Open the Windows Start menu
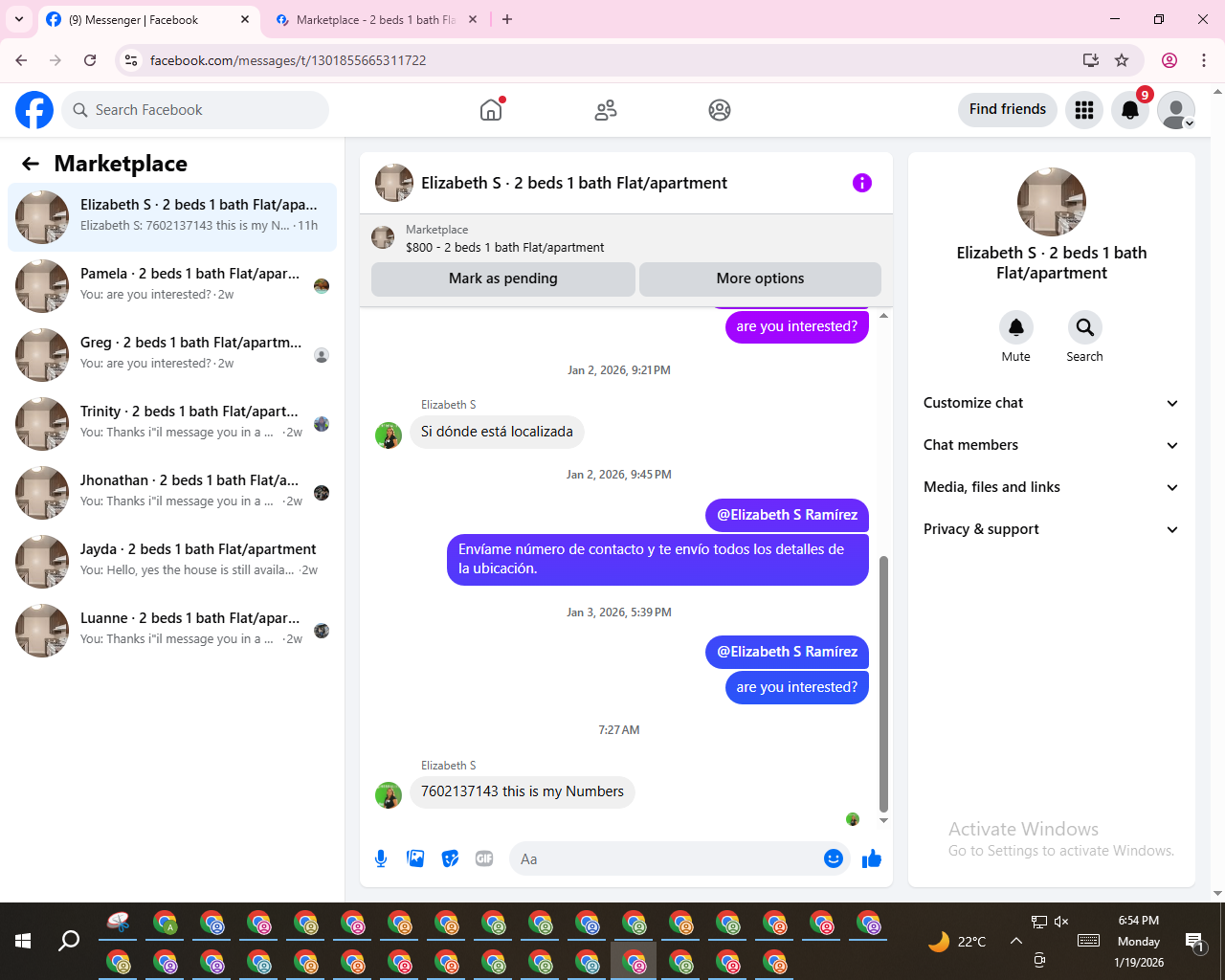1225x980 pixels. [x=23, y=941]
